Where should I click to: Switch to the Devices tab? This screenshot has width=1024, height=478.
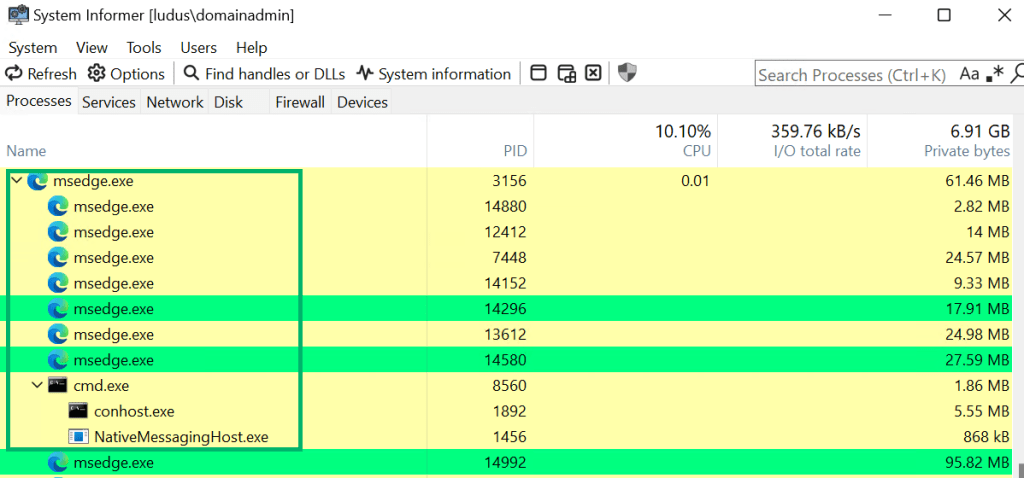coord(362,103)
